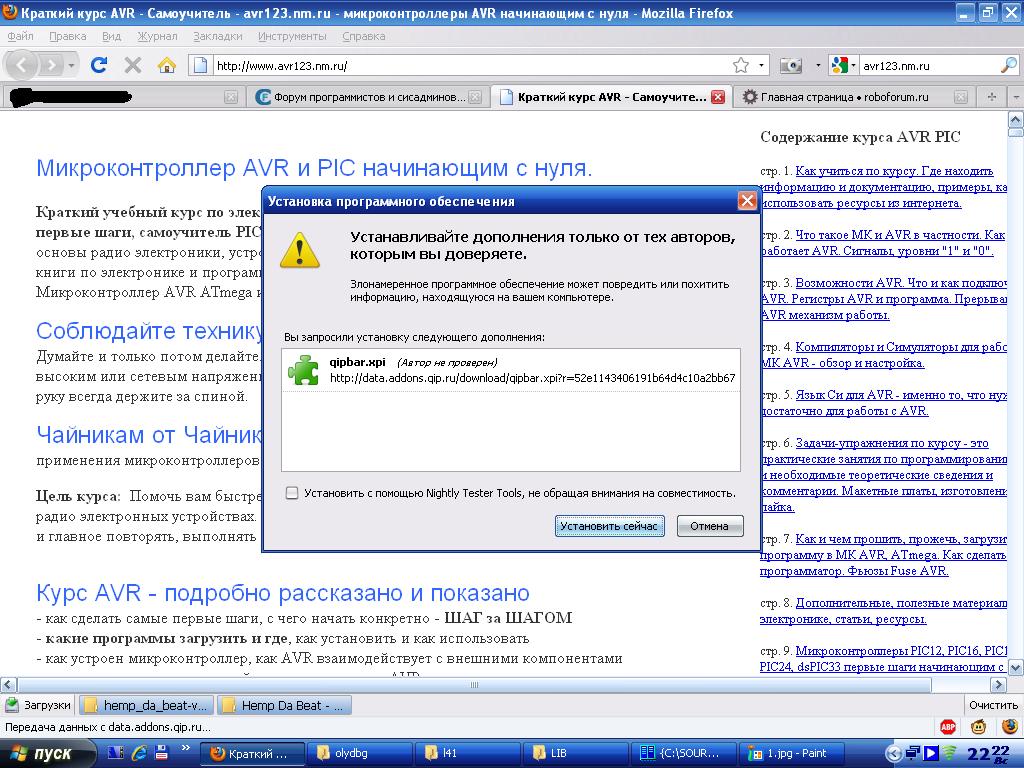The height and width of the screenshot is (768, 1024).
Task: Open the address bar history dropdown
Action: click(762, 66)
